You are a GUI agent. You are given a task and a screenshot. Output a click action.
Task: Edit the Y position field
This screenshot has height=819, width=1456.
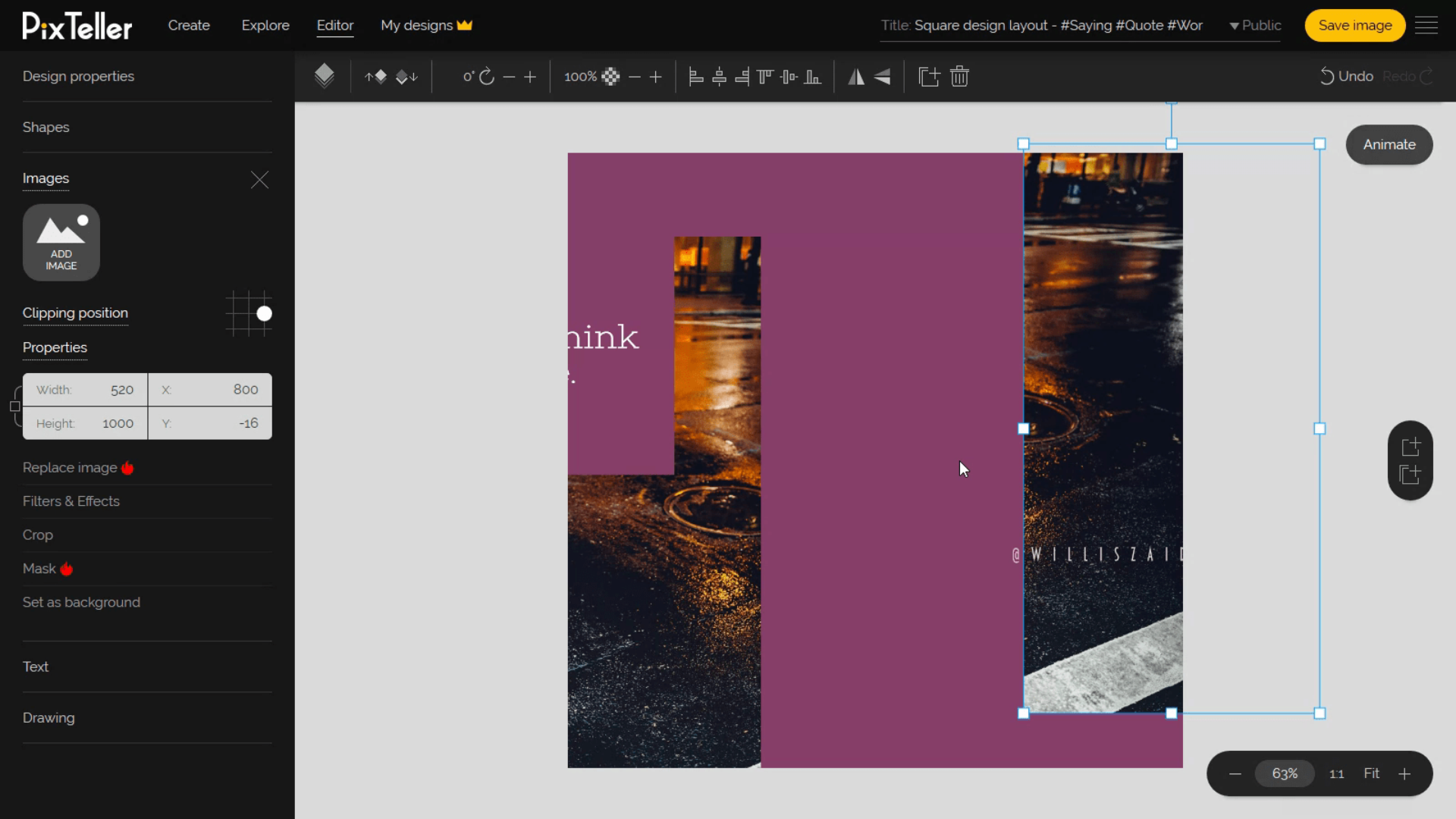click(x=210, y=423)
